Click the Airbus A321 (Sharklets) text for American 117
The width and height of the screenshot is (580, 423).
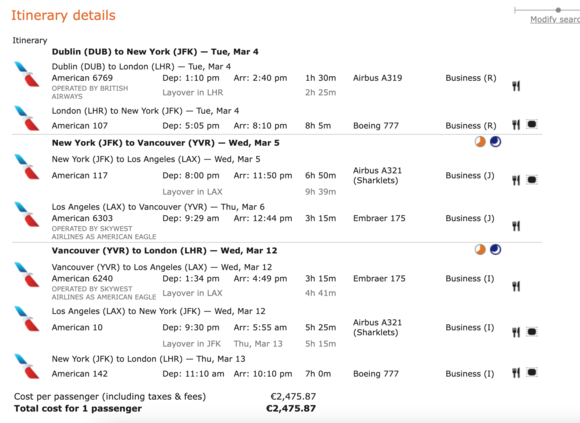coord(377,175)
